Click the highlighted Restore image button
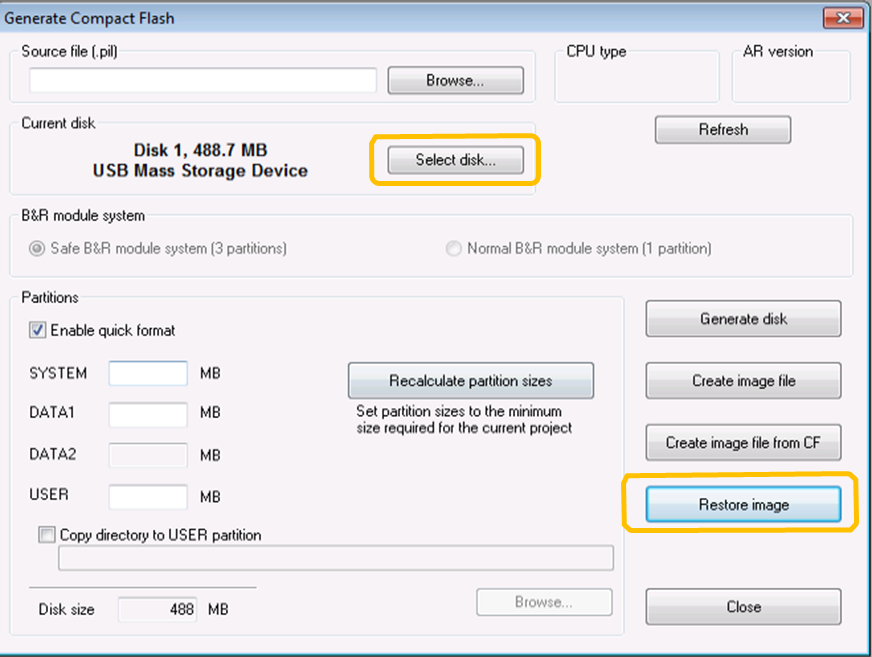 click(x=742, y=504)
